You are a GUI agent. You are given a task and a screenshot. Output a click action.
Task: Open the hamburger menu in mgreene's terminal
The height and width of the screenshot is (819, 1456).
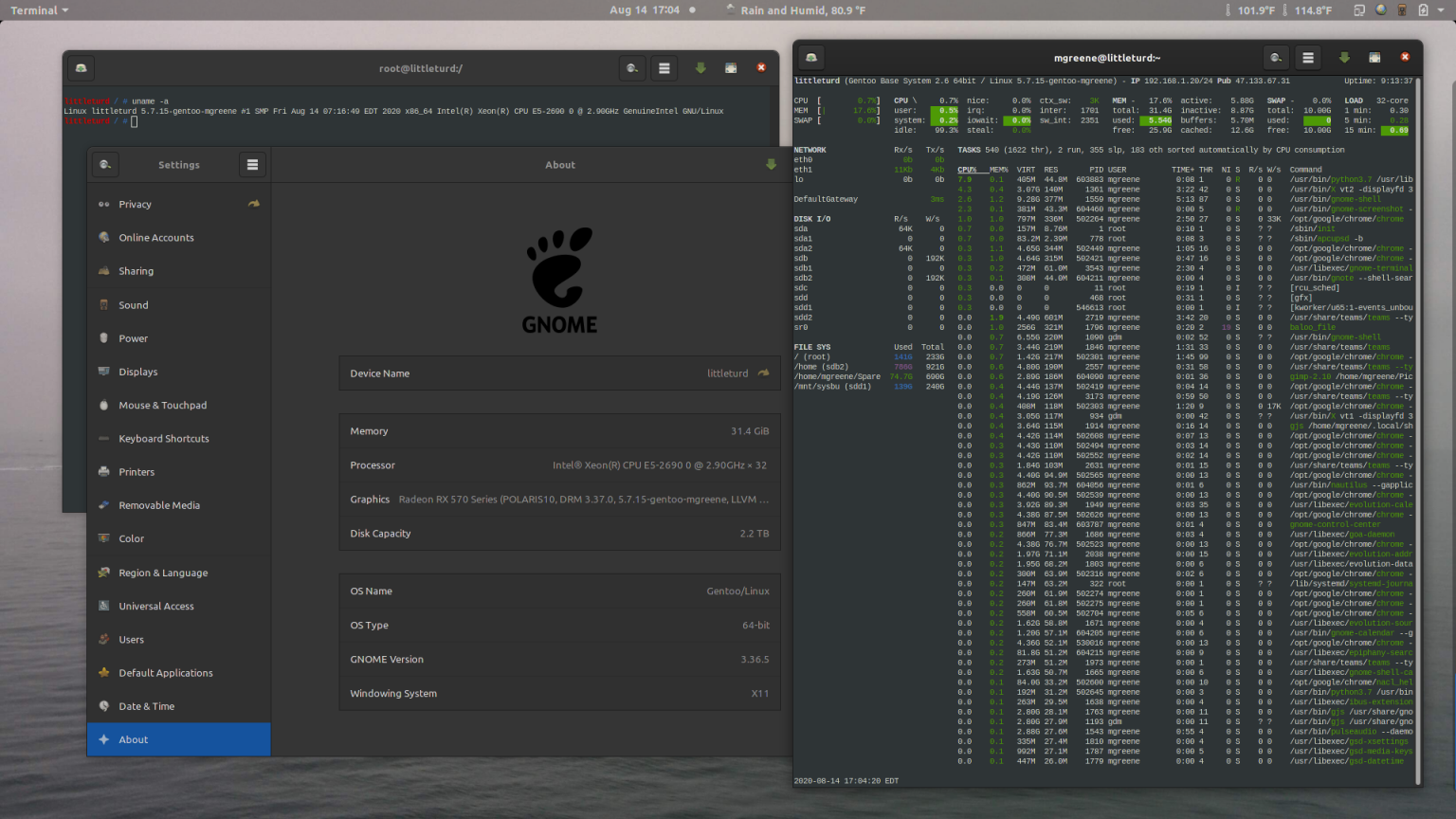pos(1307,57)
